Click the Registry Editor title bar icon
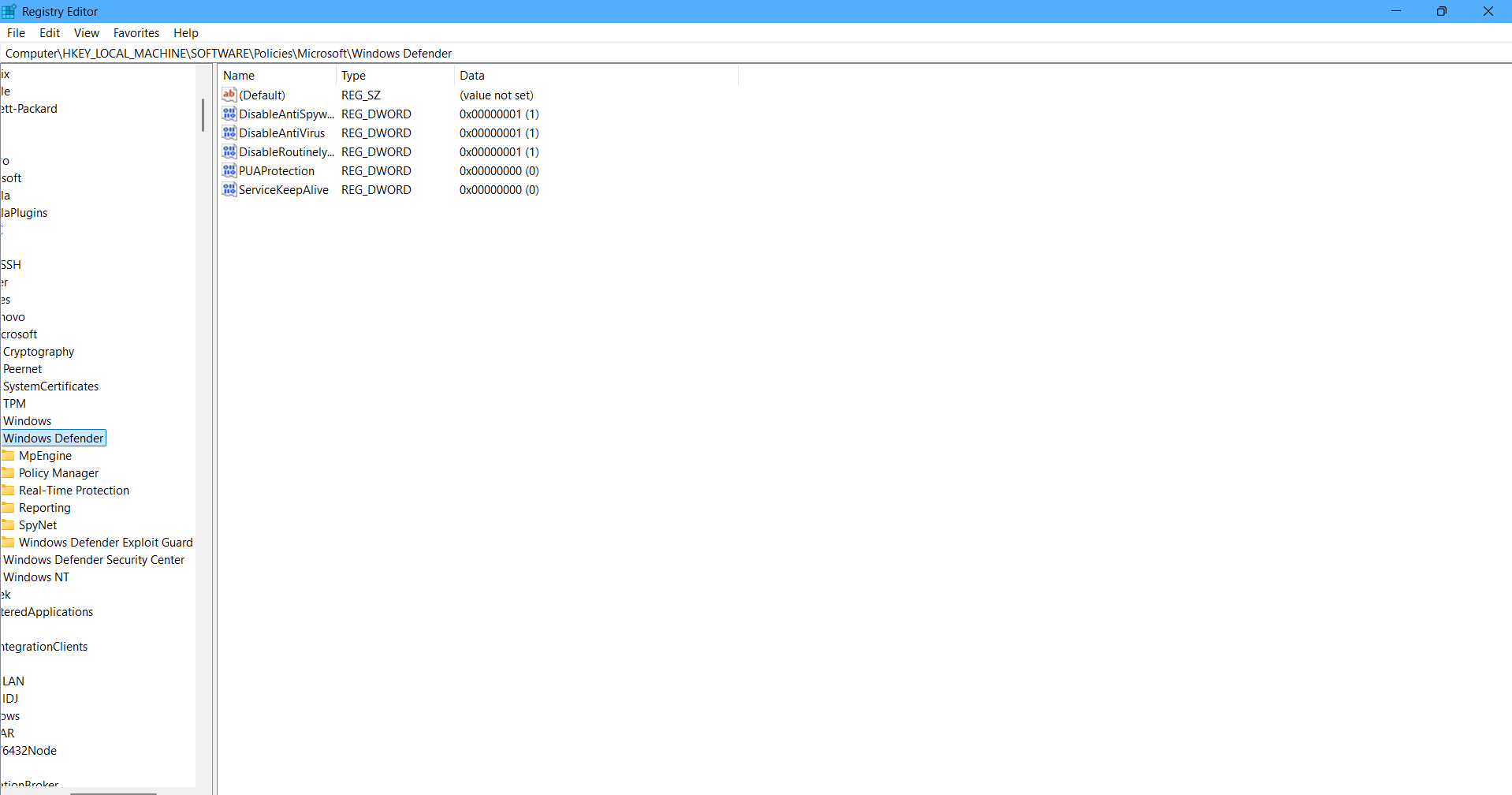Image resolution: width=1512 pixels, height=795 pixels. pyautogui.click(x=9, y=11)
